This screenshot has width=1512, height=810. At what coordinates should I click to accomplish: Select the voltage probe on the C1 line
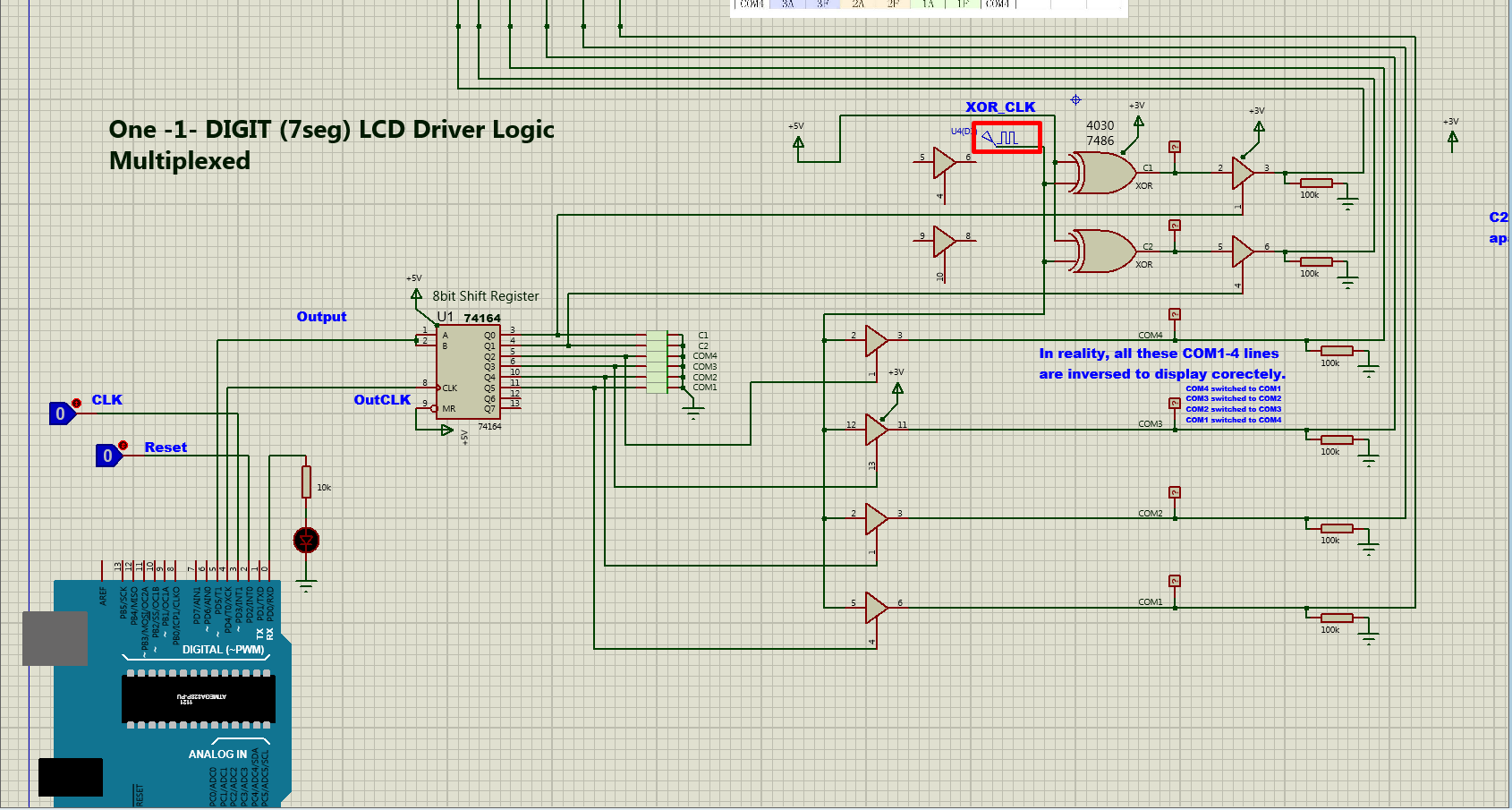(x=1175, y=147)
